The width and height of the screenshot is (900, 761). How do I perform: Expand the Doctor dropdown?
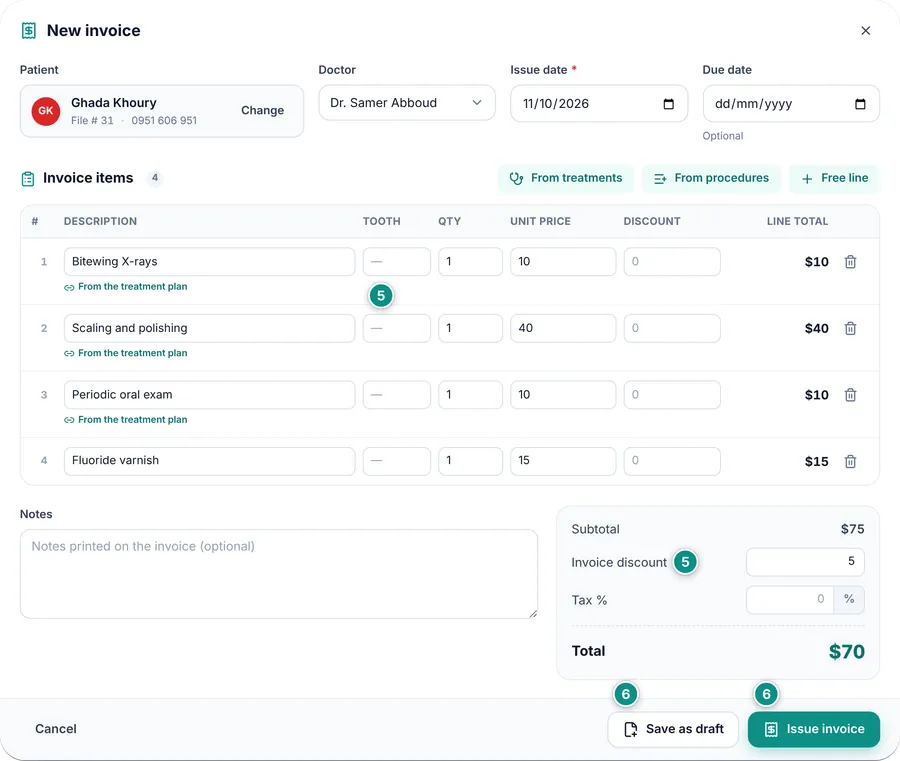(x=407, y=103)
